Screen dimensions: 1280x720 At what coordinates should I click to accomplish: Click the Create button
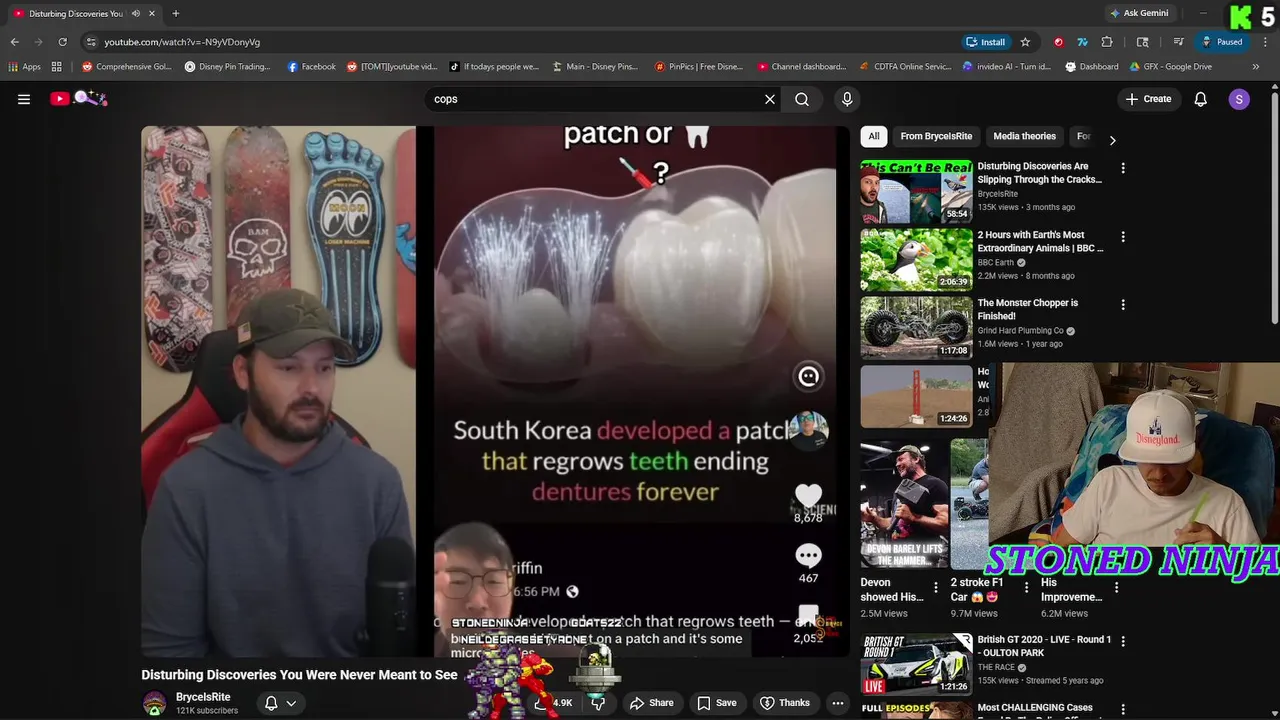tap(1148, 99)
